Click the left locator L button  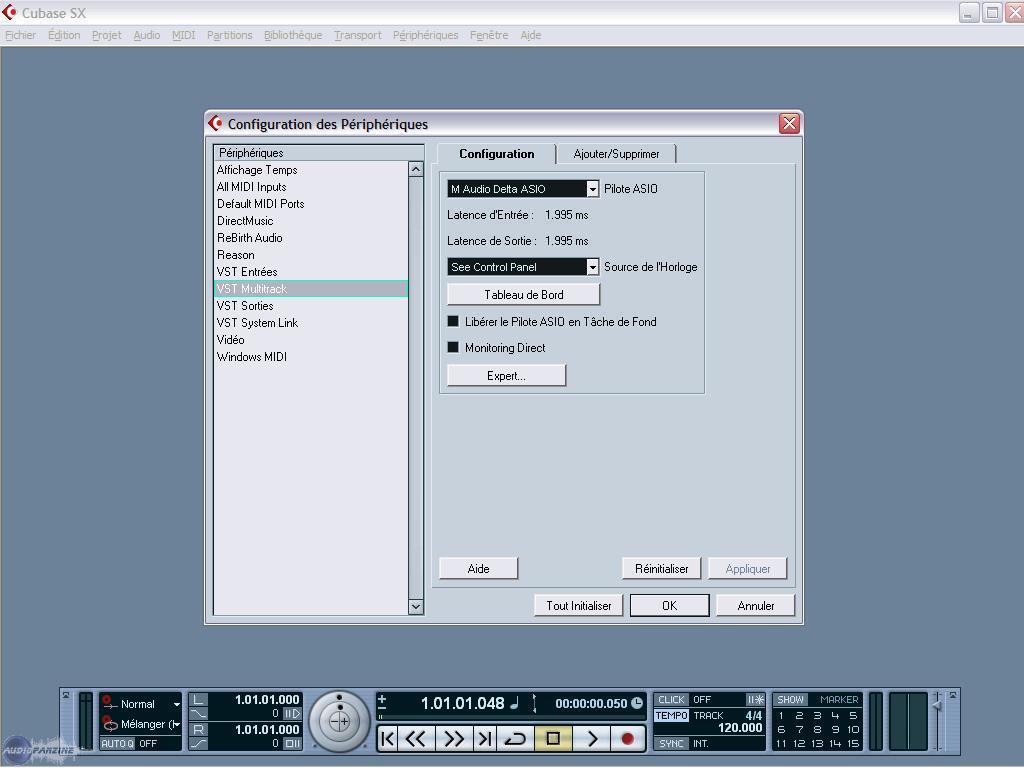(x=199, y=699)
